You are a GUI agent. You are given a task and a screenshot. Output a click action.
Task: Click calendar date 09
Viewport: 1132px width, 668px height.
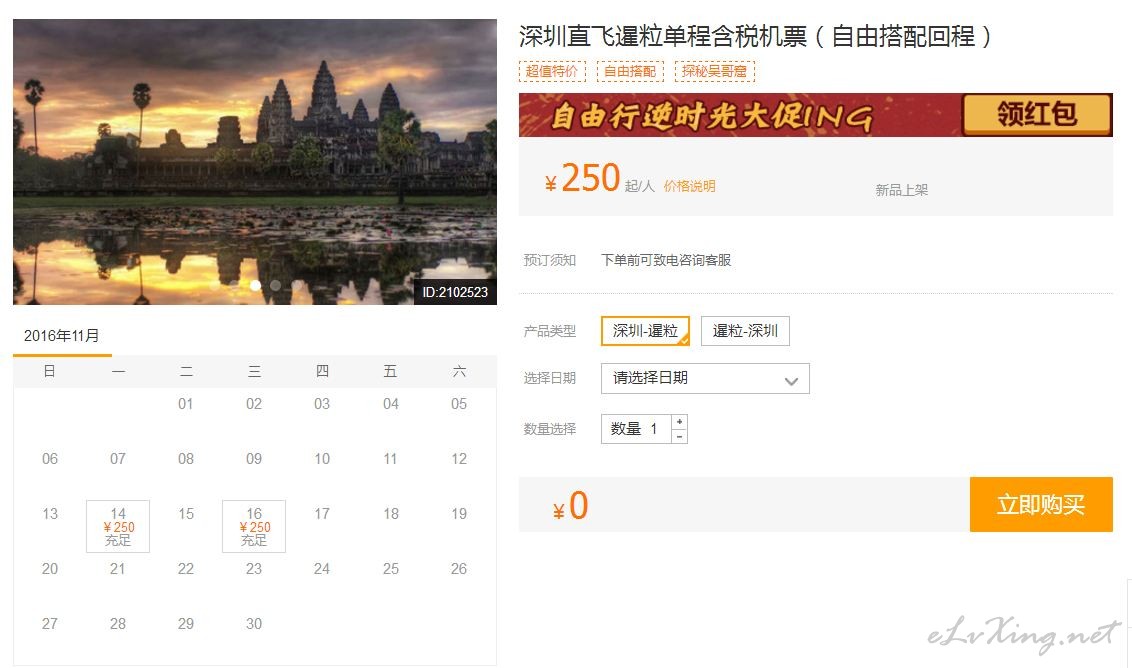[x=253, y=459]
